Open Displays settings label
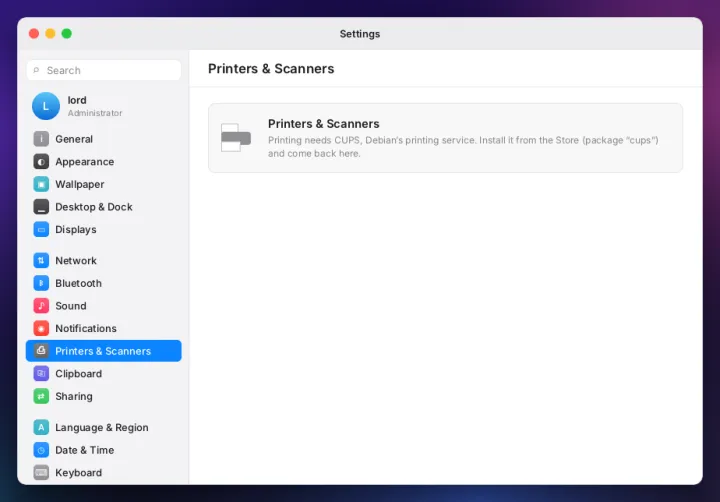 [x=76, y=230]
